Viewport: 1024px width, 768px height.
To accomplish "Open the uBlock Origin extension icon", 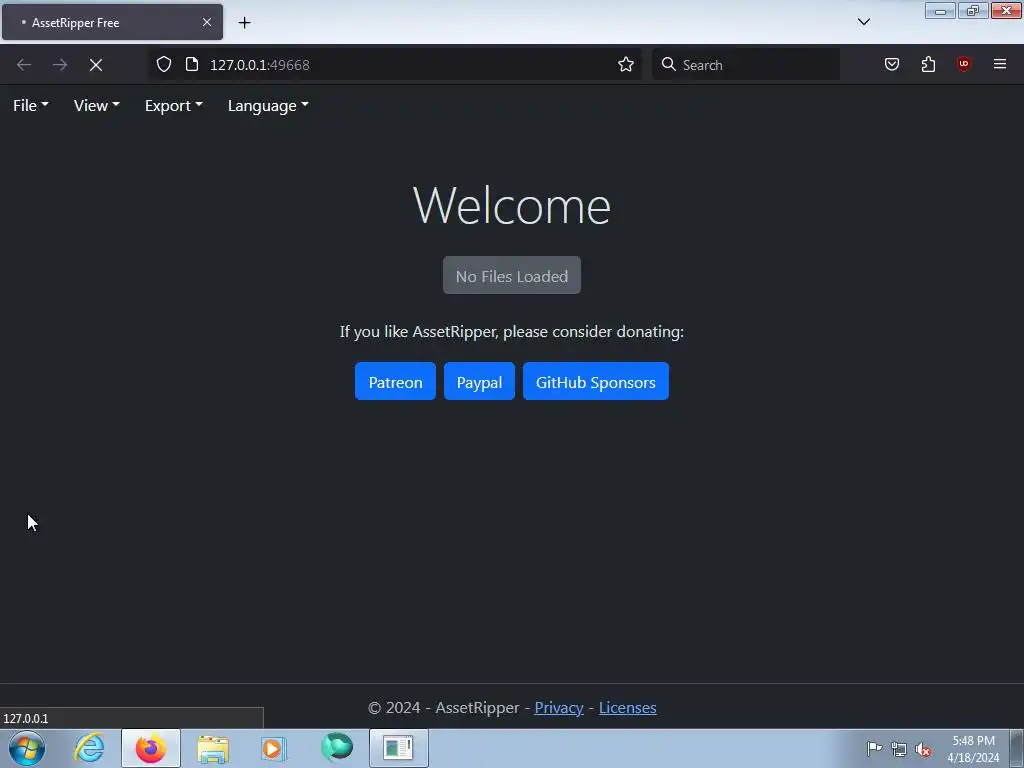I will [964, 65].
